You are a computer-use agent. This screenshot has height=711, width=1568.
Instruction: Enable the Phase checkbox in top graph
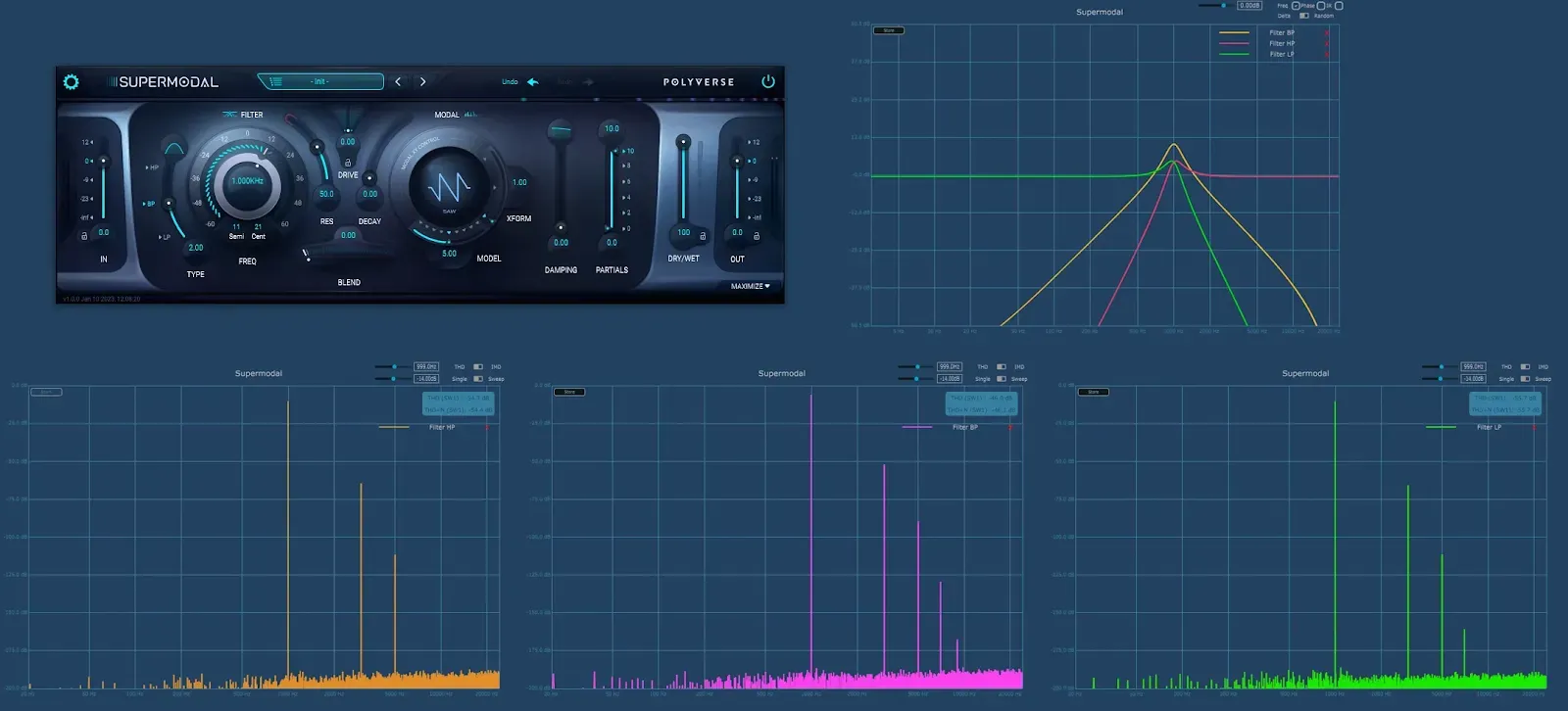1321,6
